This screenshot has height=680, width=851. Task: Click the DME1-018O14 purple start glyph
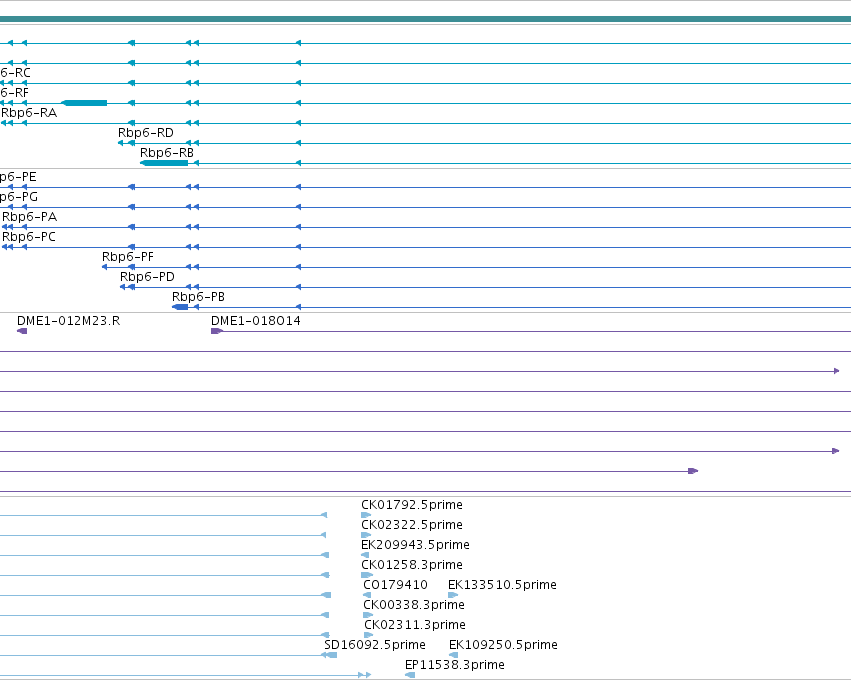point(217,331)
